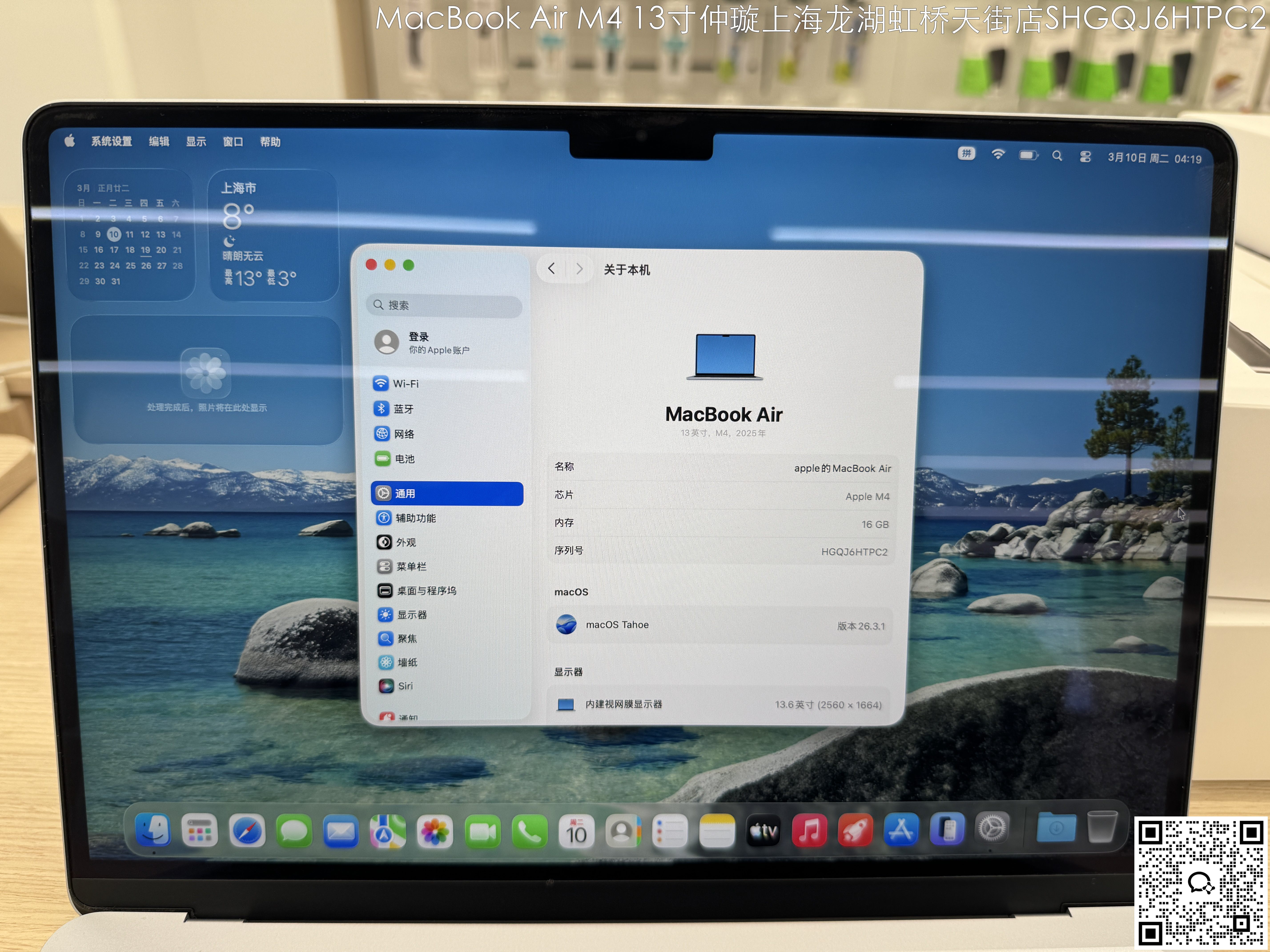Open the 编辑 menu in menu bar
Image resolution: width=1270 pixels, height=952 pixels.
click(x=159, y=142)
